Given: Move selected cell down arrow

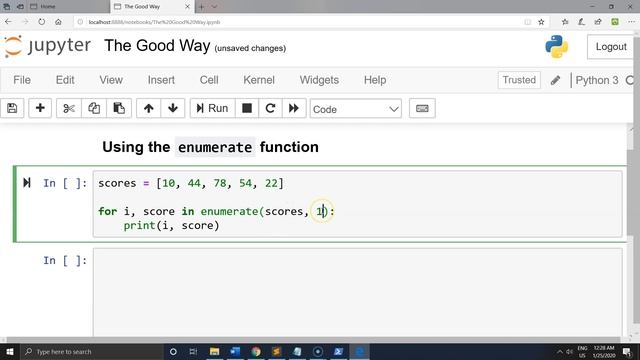Looking at the screenshot, I should pyautogui.click(x=173, y=108).
